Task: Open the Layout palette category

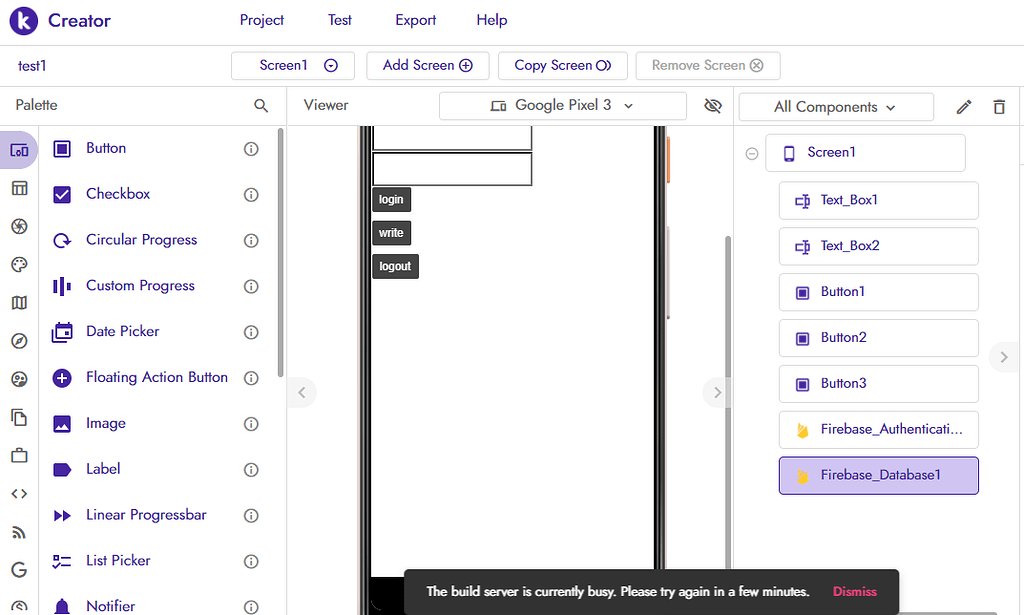Action: [x=18, y=187]
